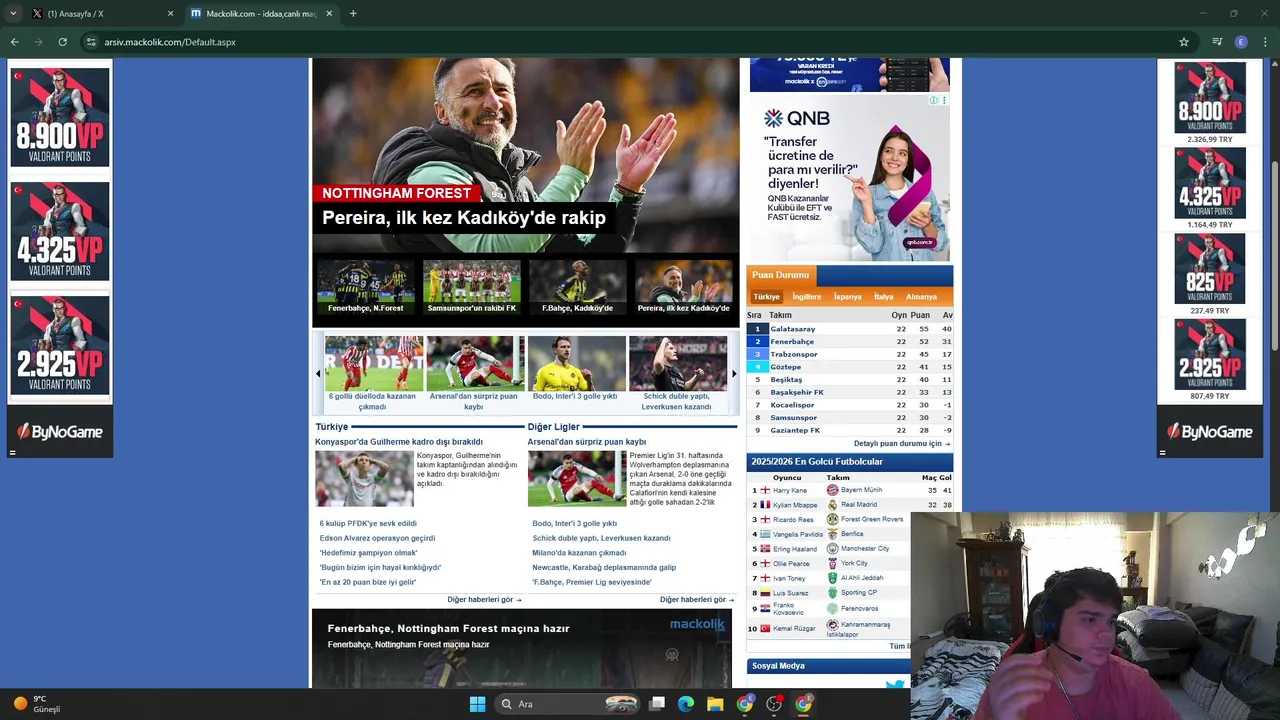Close the Mackolik.com tab

329,14
